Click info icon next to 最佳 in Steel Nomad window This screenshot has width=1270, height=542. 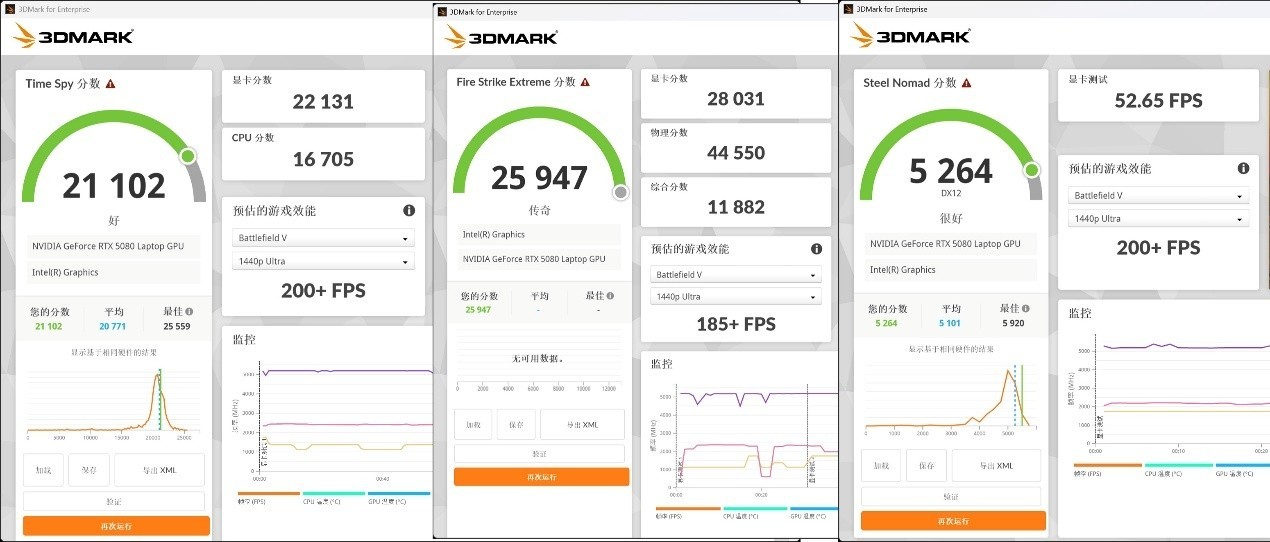(1025, 309)
